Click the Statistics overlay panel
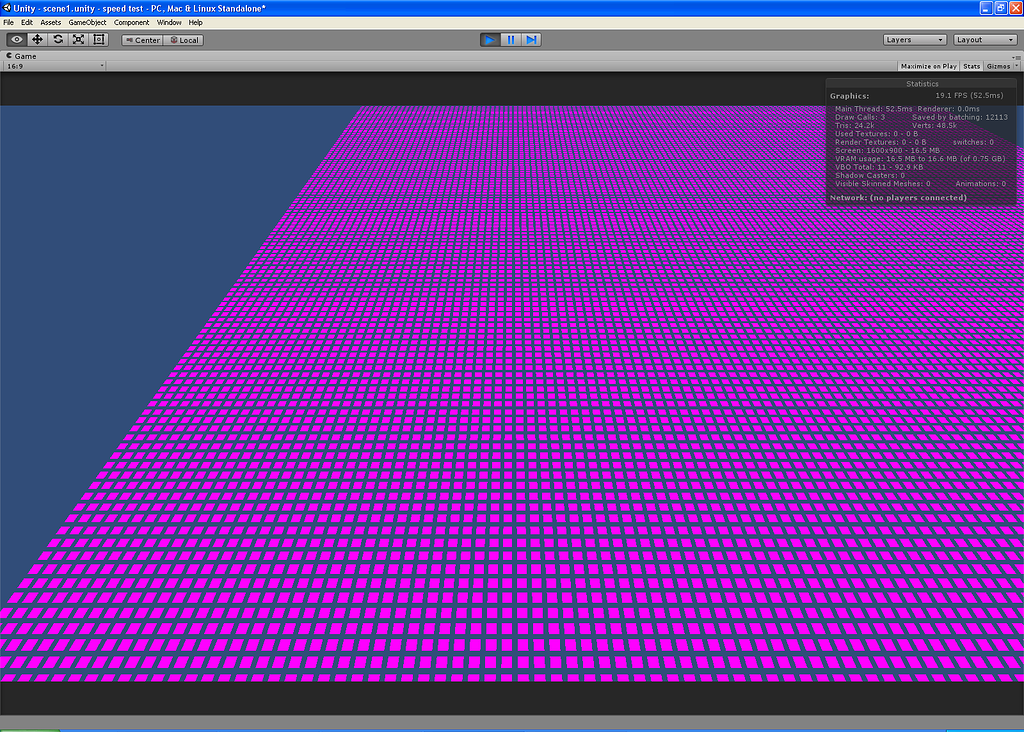Viewport: 1024px width, 732px height. (920, 140)
